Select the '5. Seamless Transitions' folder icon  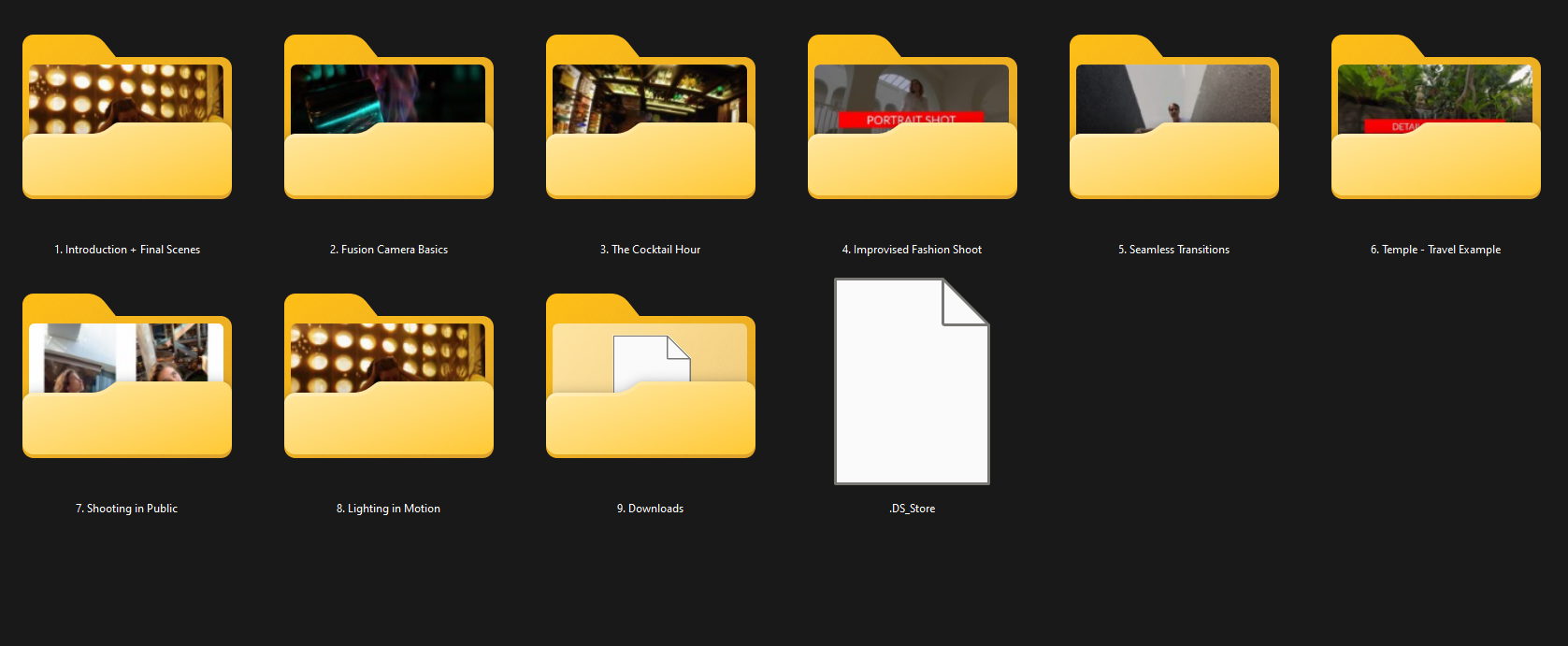coord(1174,118)
